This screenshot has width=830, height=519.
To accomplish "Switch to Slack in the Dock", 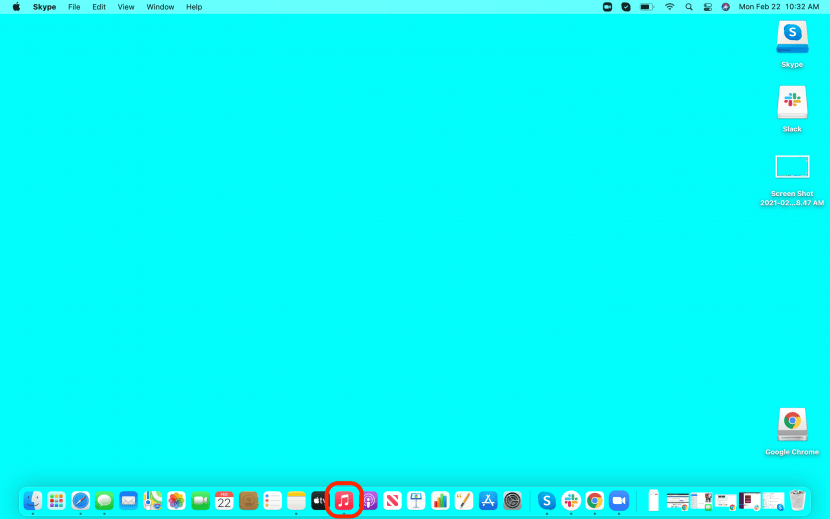I will tap(571, 500).
